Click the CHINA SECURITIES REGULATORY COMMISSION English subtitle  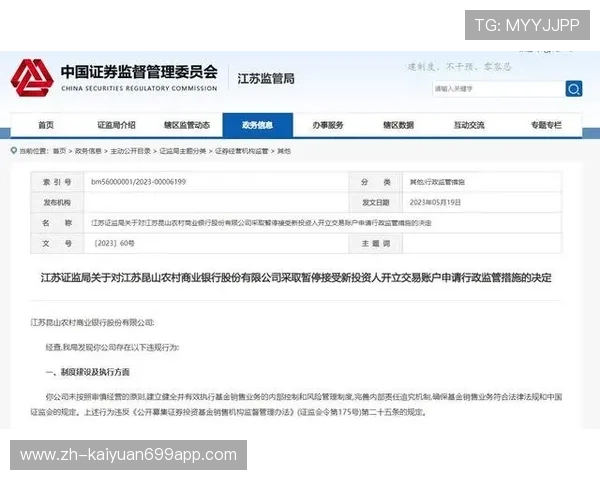[x=139, y=88]
